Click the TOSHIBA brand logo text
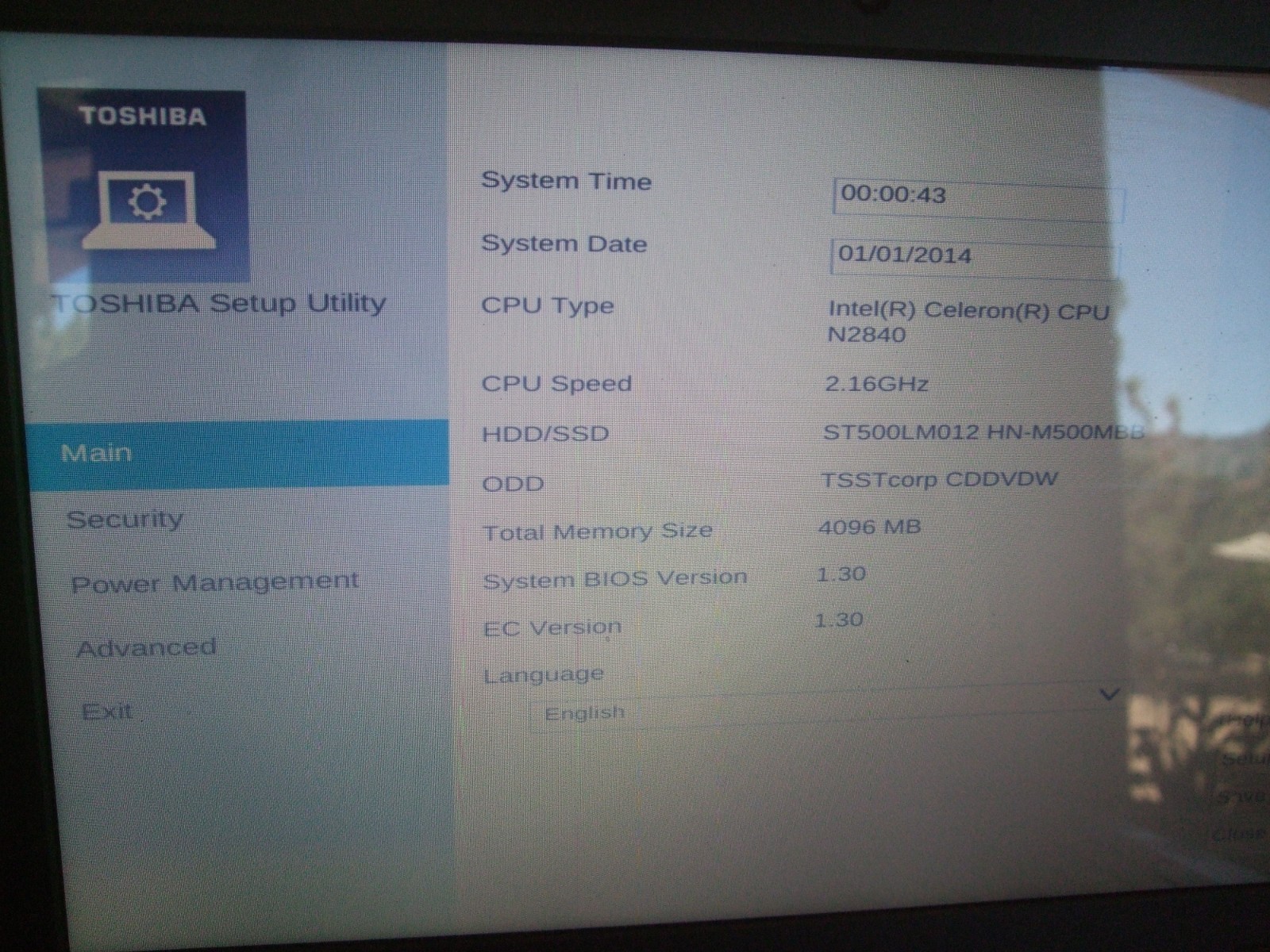Screen dimensions: 1270x952 [143, 117]
